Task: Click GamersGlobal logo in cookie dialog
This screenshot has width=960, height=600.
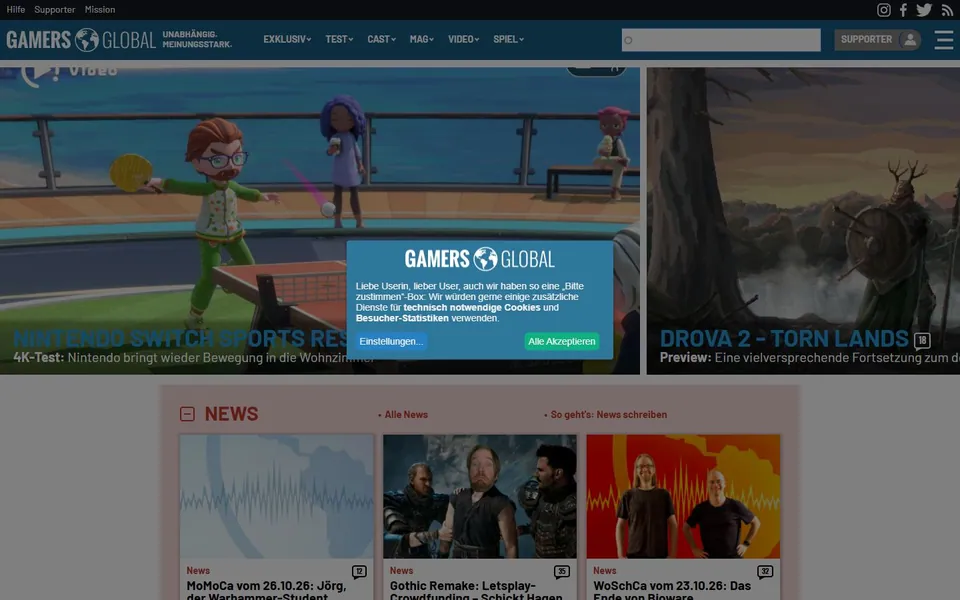Action: pyautogui.click(x=480, y=259)
